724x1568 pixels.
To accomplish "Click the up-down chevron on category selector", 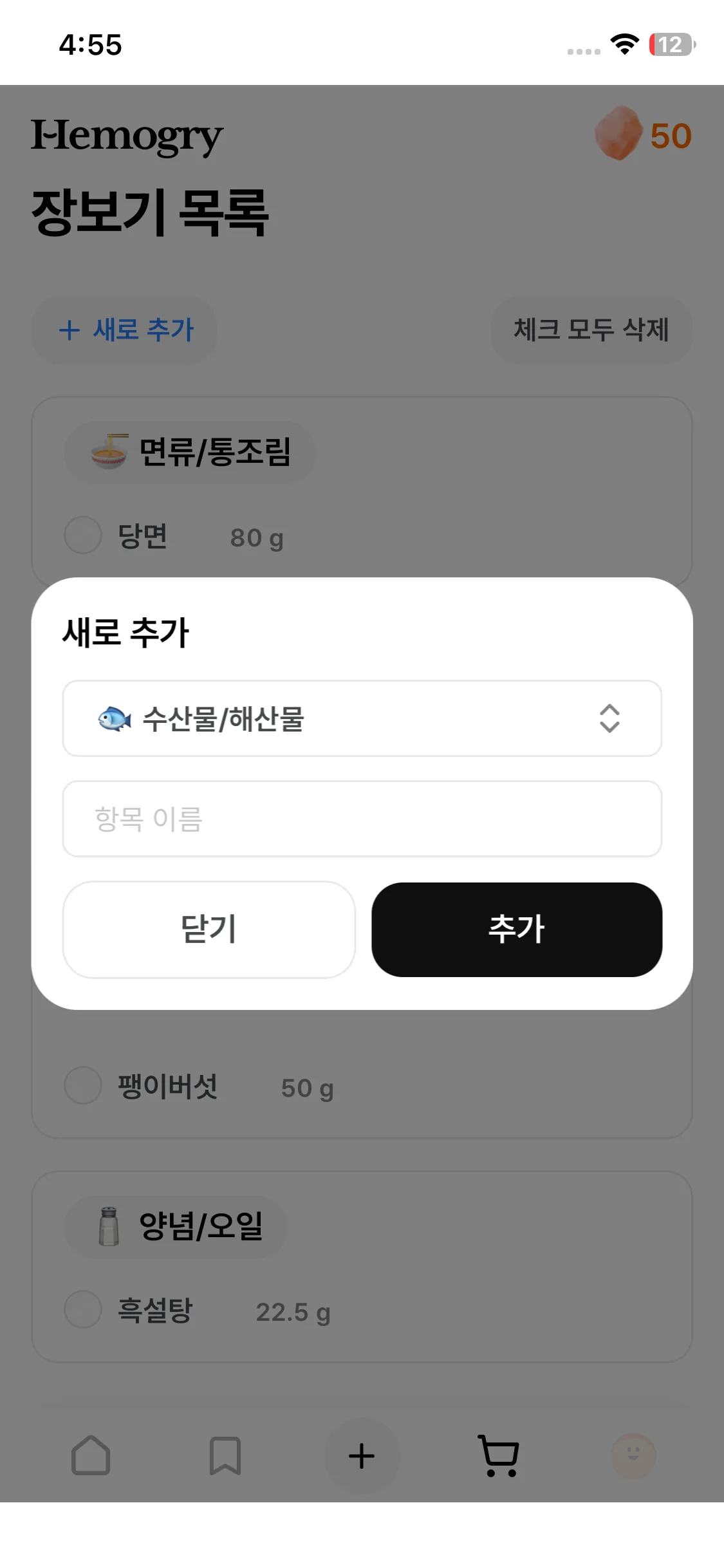I will click(x=609, y=718).
